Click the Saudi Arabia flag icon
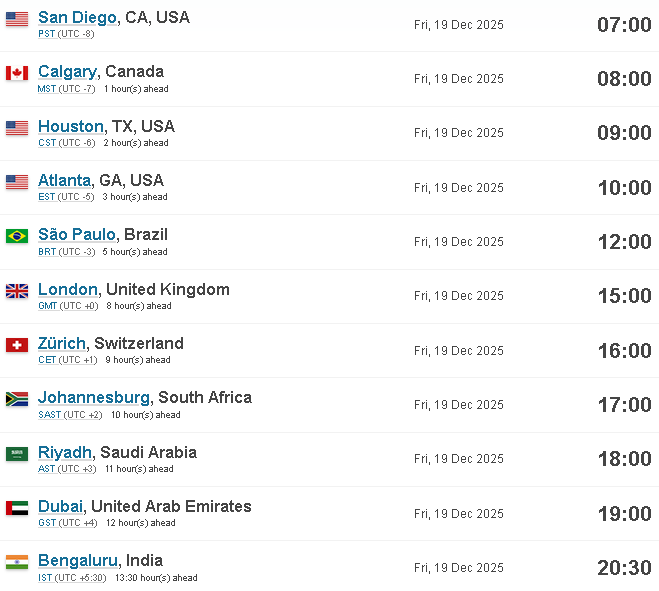 17,454
